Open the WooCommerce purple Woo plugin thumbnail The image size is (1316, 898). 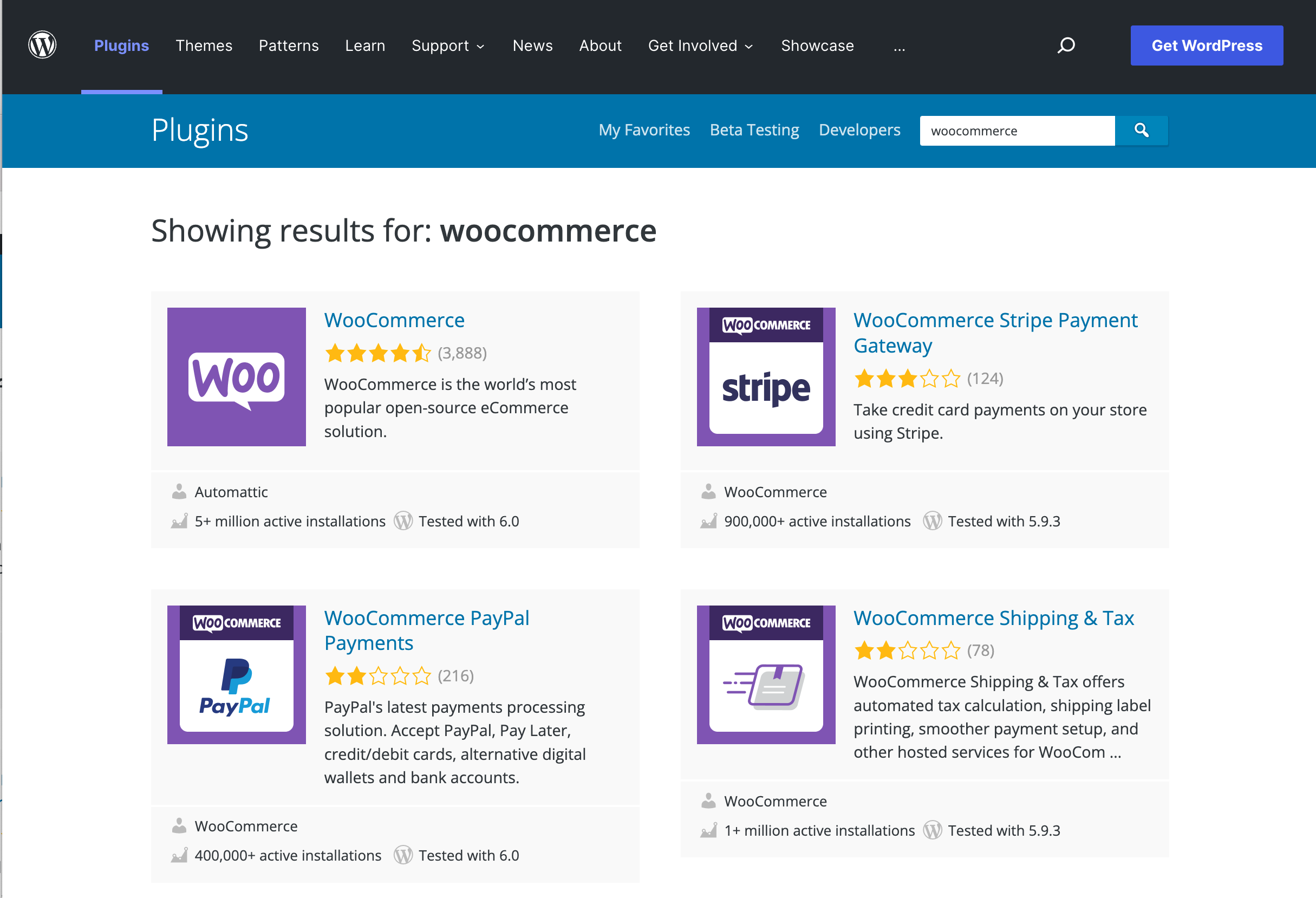pyautogui.click(x=236, y=376)
